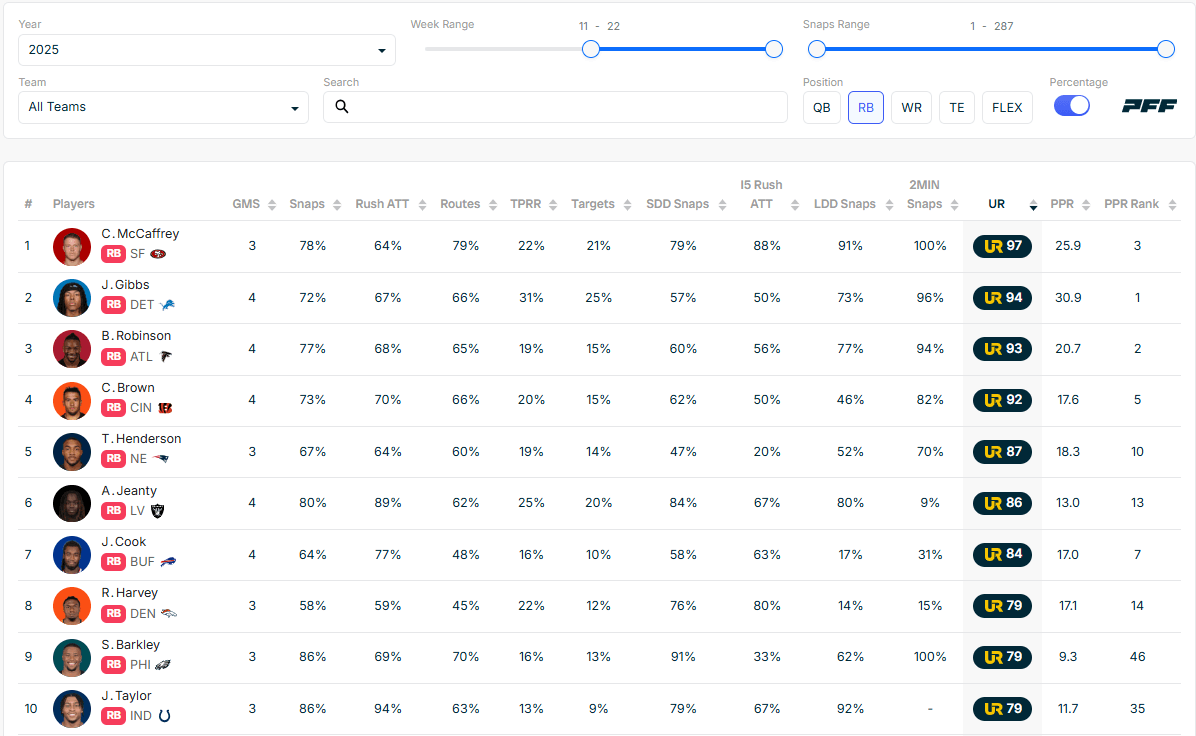
Task: Open J. Gibbs player name link
Action: (x=125, y=285)
